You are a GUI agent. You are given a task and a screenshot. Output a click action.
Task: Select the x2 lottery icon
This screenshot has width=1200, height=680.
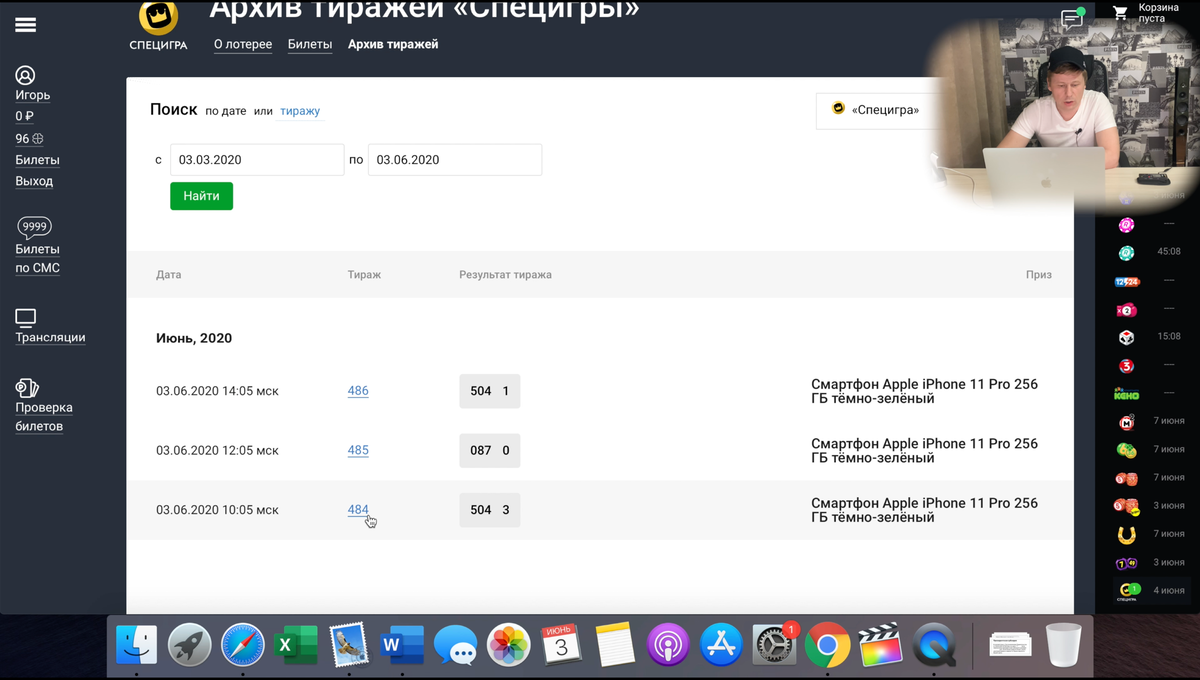point(1127,310)
